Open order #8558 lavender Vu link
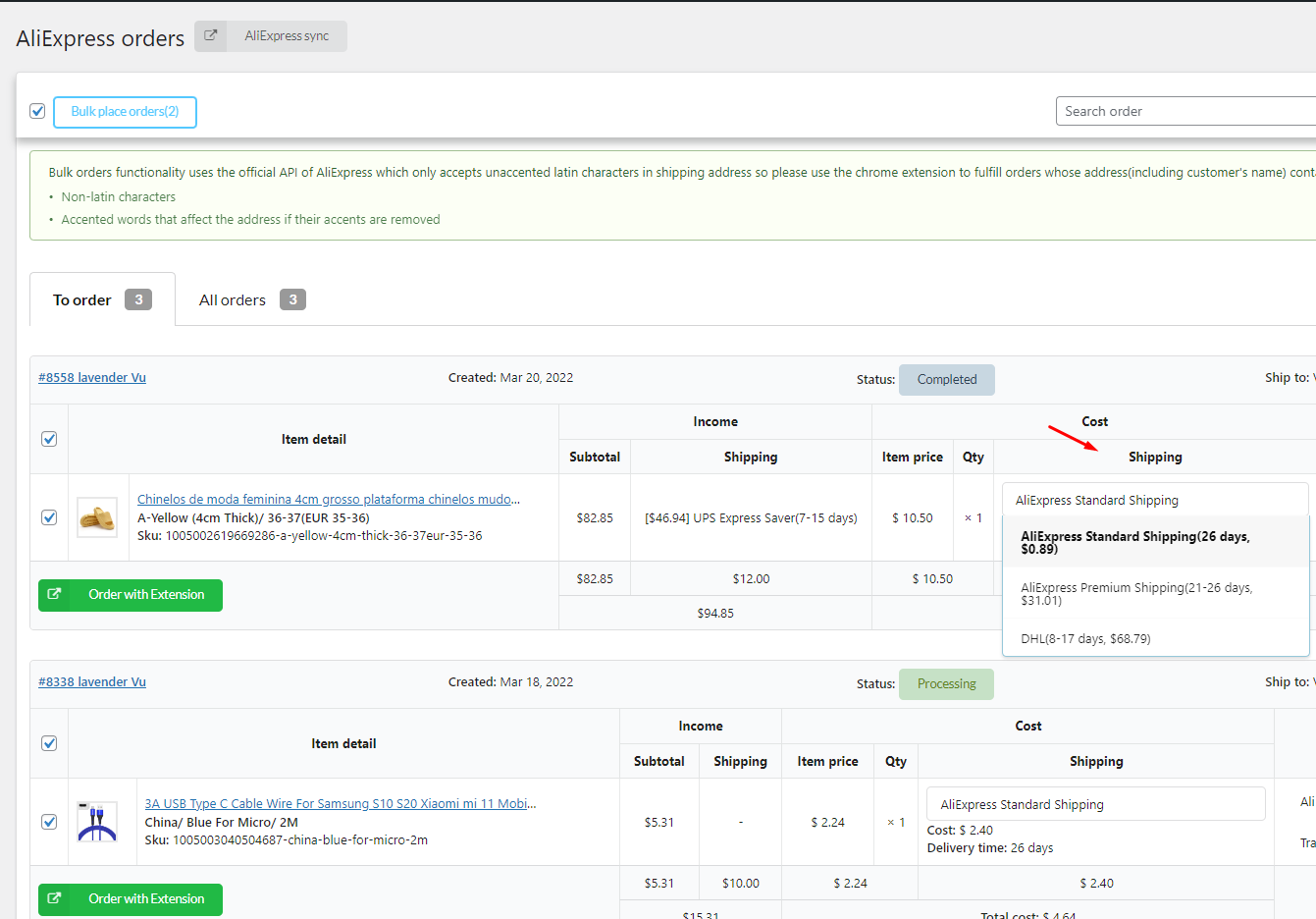 [x=92, y=378]
